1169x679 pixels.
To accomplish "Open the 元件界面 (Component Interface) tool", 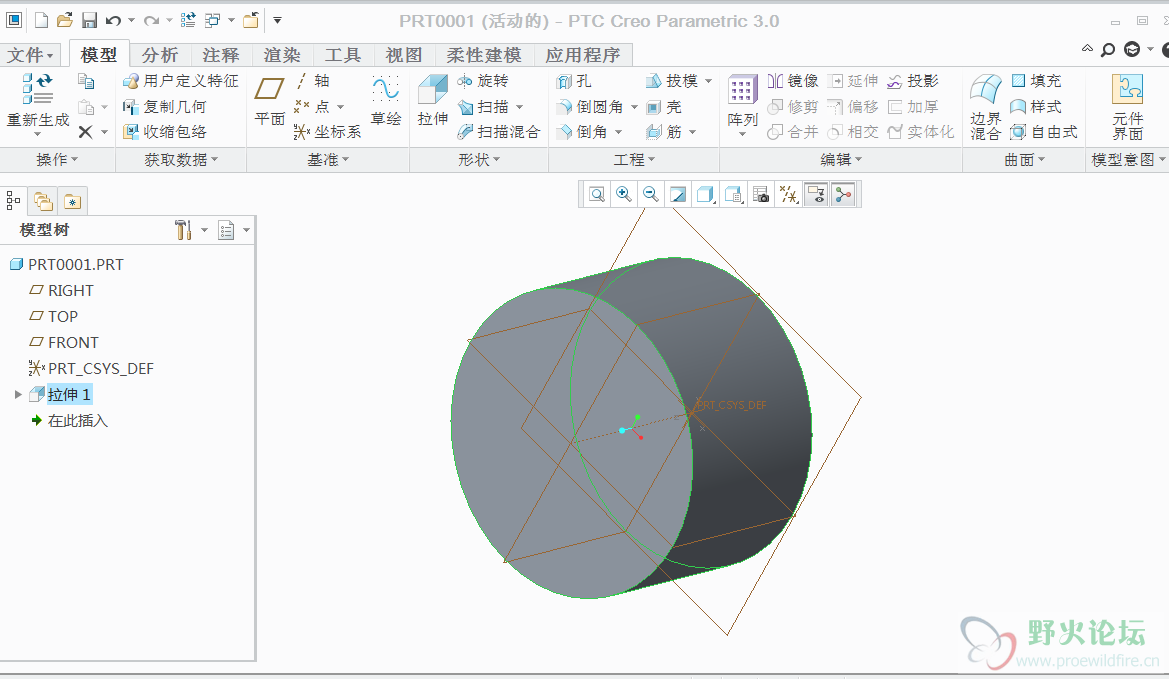I will pyautogui.click(x=1127, y=107).
